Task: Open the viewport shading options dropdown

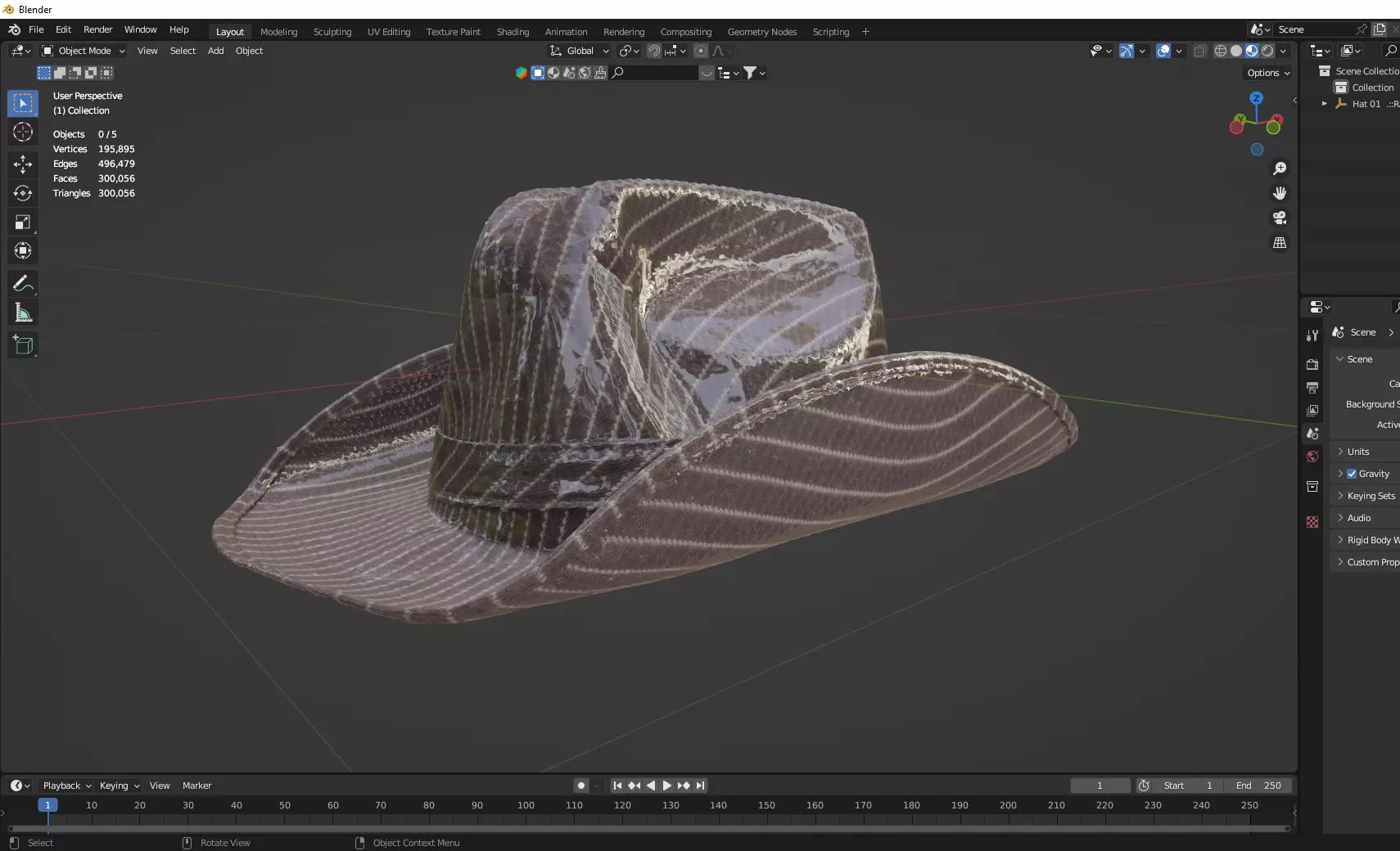Action: (1283, 51)
